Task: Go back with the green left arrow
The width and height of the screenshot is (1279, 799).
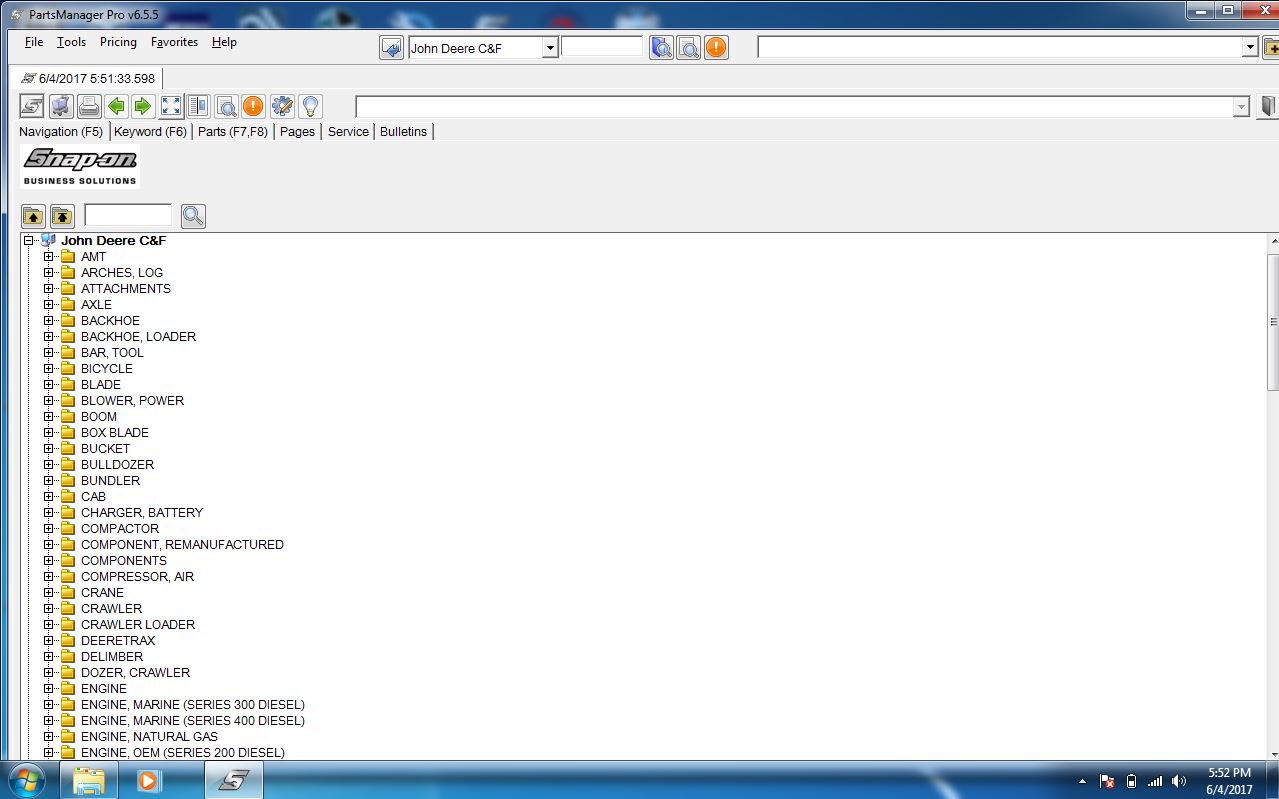Action: (x=117, y=106)
